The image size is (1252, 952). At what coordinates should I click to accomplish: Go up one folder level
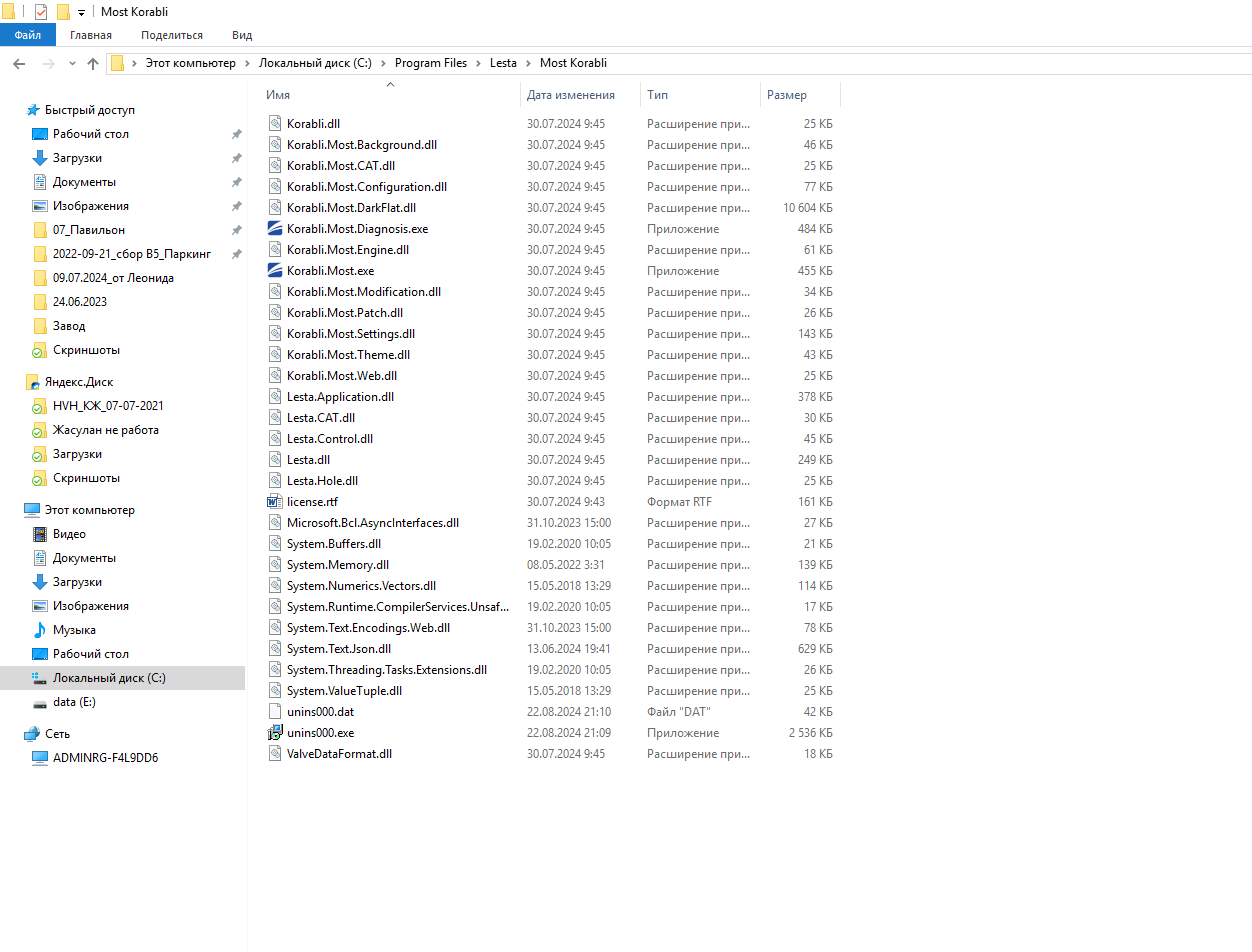pos(93,63)
